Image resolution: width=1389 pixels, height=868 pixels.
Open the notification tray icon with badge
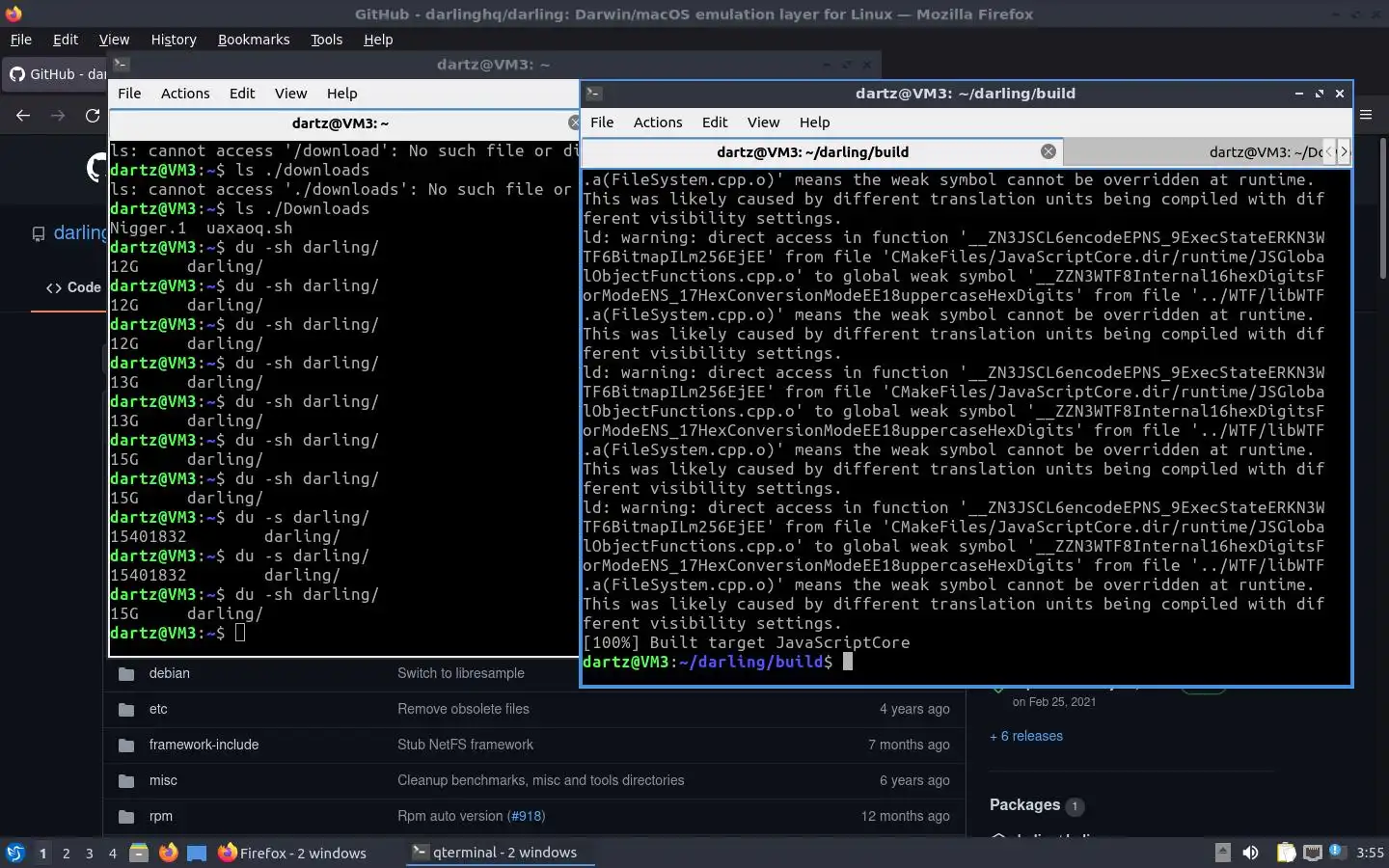pos(1337,851)
